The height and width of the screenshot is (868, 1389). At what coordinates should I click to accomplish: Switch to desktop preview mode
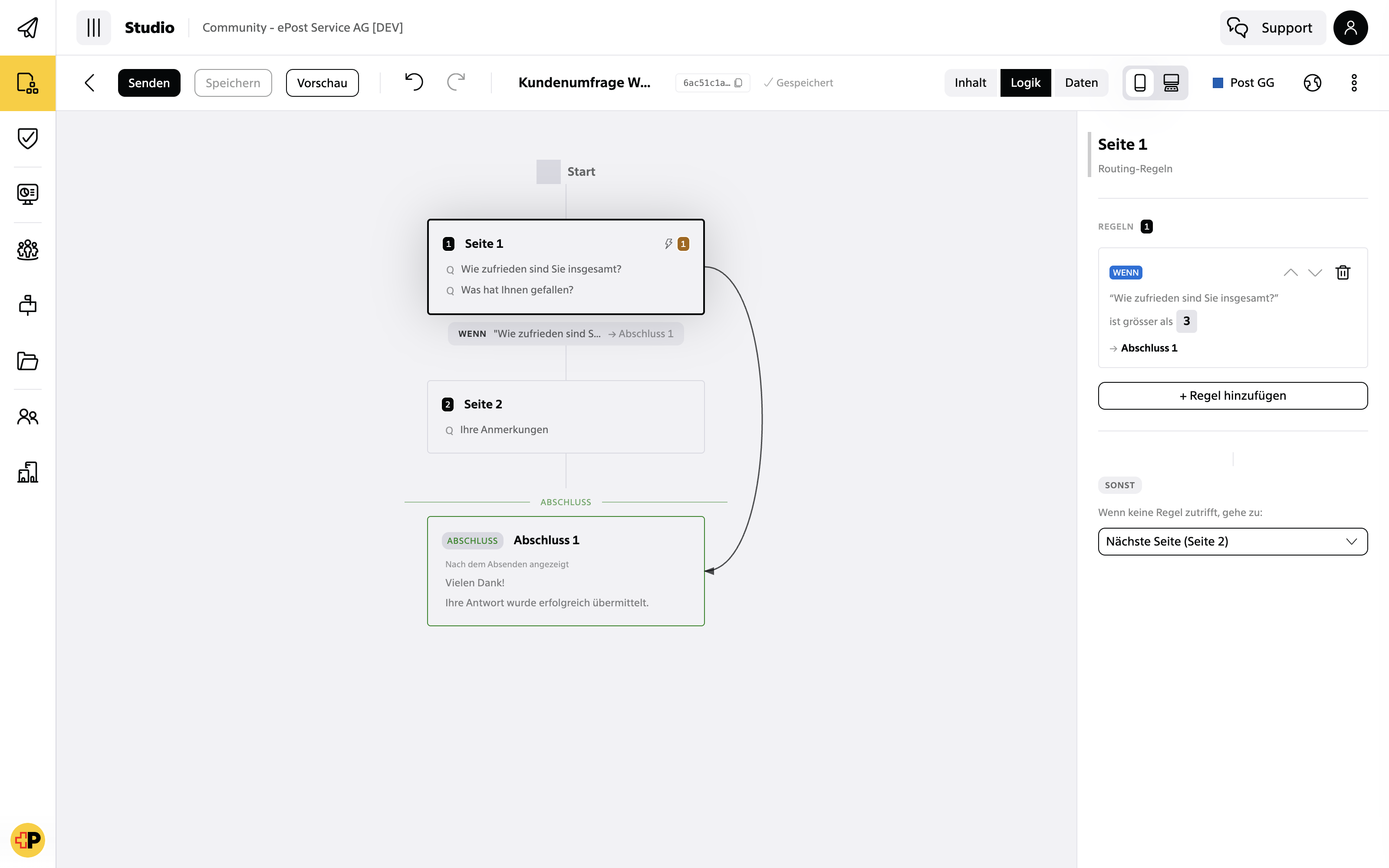pyautogui.click(x=1171, y=82)
